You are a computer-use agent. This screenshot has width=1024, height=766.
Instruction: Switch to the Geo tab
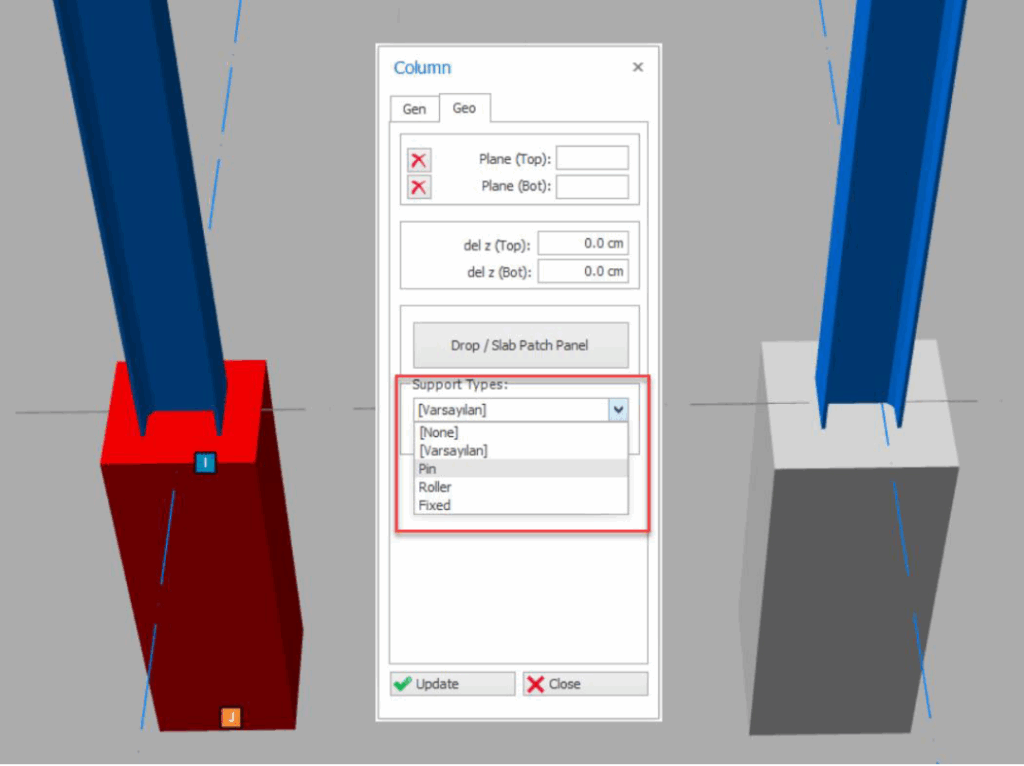pyautogui.click(x=464, y=108)
